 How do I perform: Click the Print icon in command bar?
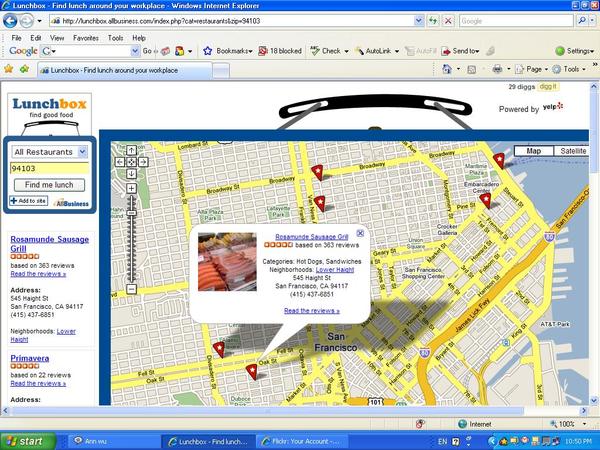pyautogui.click(x=497, y=69)
